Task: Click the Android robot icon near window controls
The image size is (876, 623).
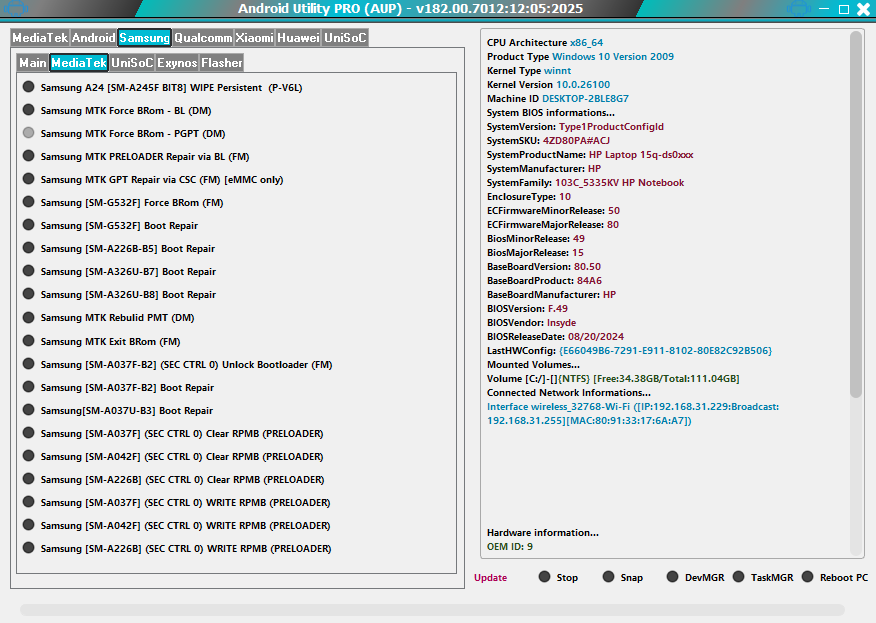Action: point(799,8)
